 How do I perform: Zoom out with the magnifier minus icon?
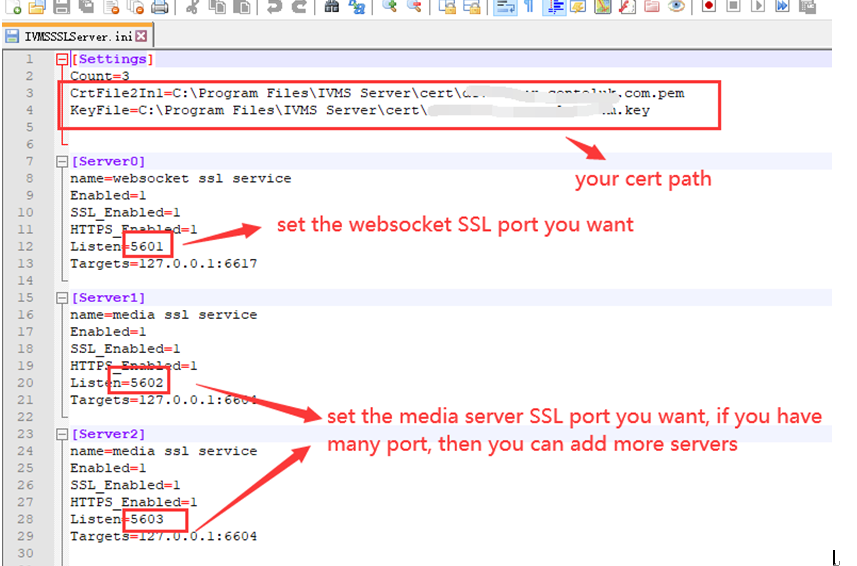(414, 7)
